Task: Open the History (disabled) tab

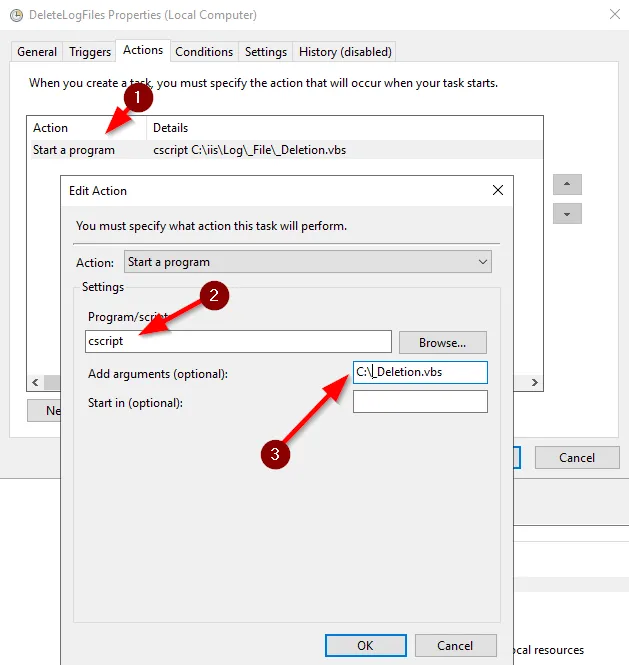Action: pos(345,52)
